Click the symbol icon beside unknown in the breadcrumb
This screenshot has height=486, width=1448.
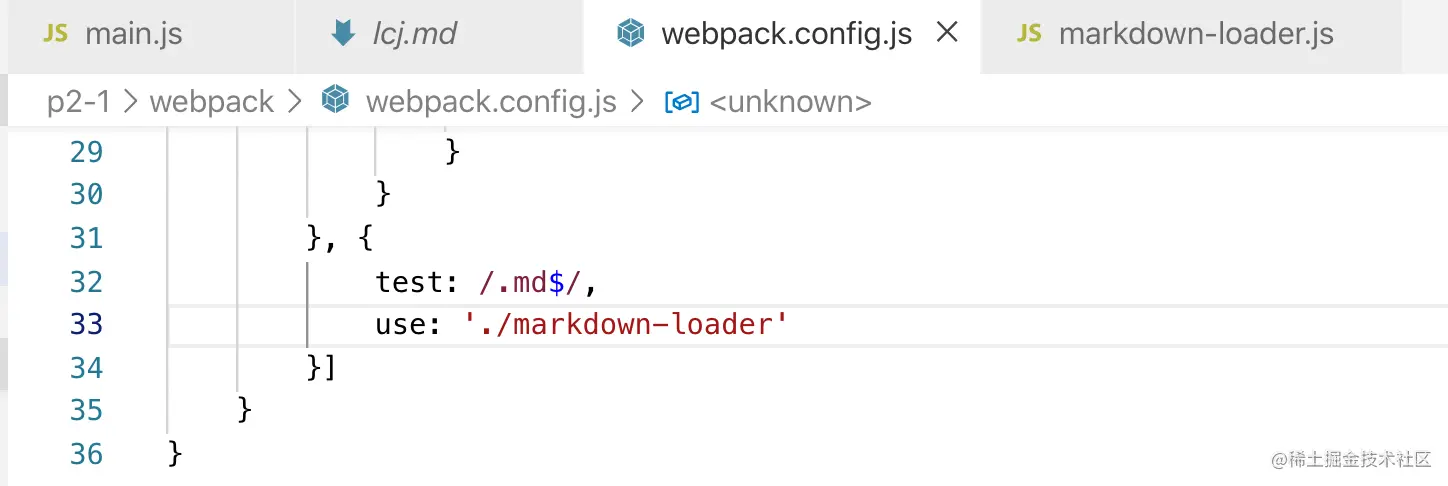coord(682,101)
